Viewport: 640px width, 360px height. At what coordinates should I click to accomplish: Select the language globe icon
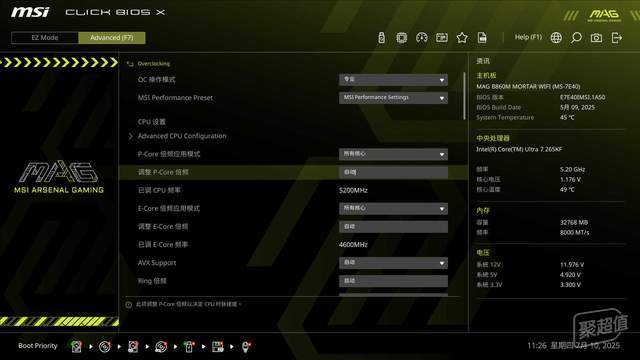(556, 38)
